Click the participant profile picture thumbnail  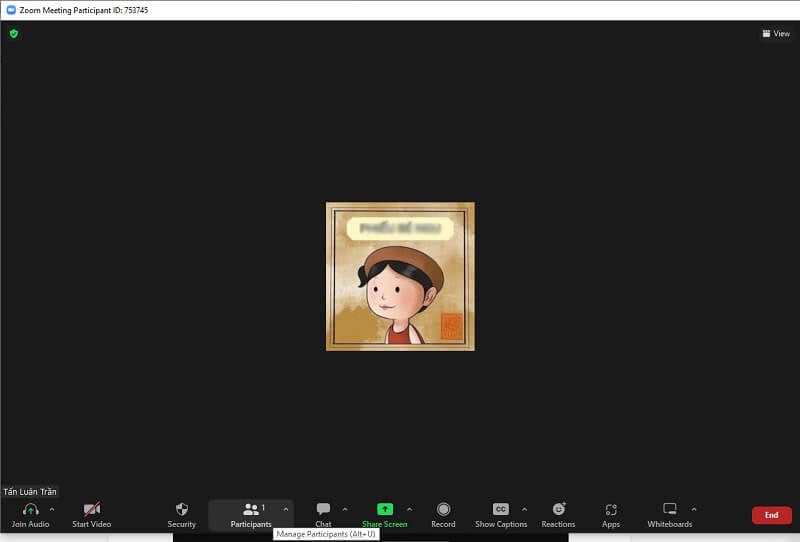coord(401,276)
